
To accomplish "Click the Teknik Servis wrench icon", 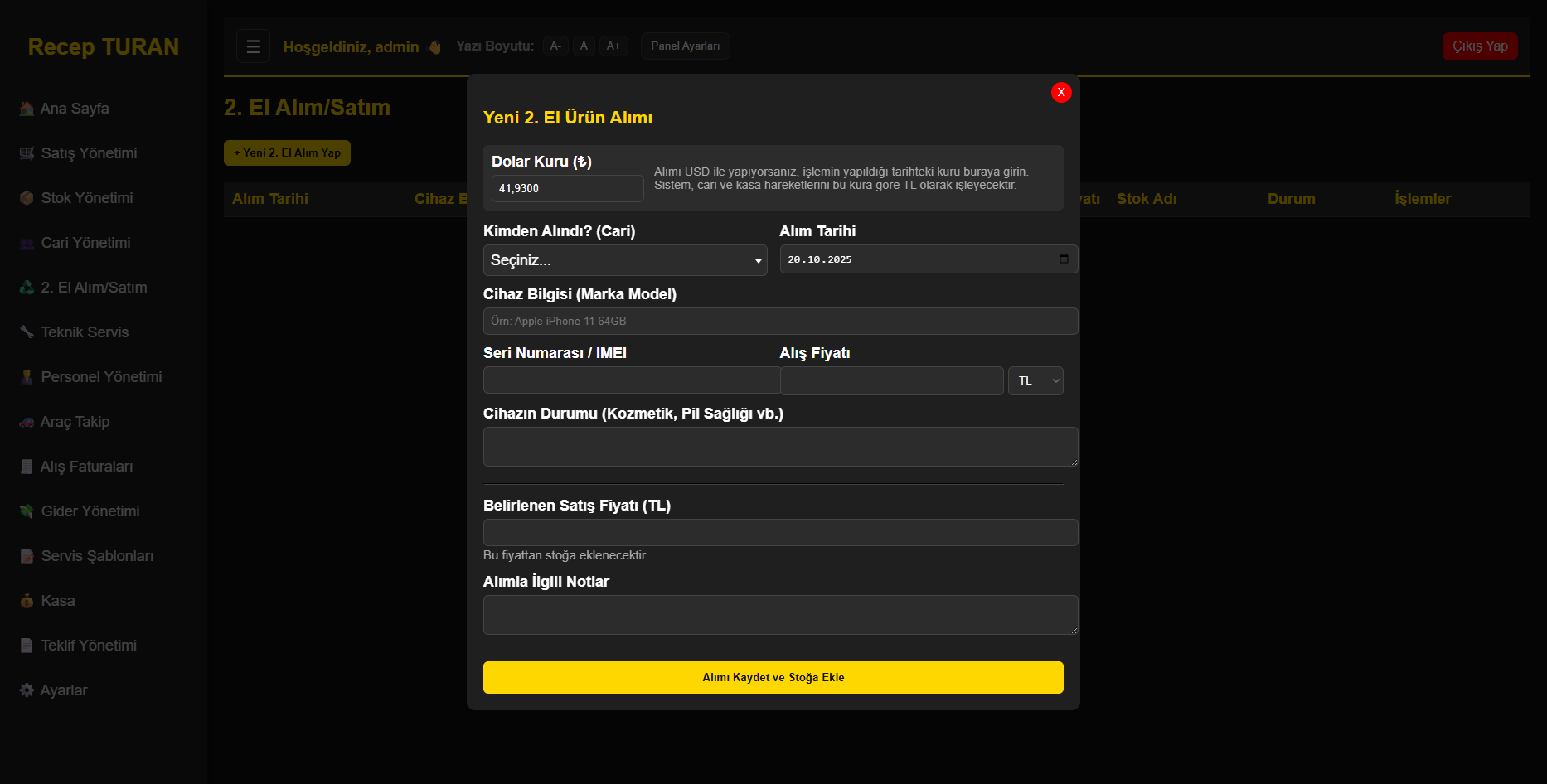I will point(27,332).
